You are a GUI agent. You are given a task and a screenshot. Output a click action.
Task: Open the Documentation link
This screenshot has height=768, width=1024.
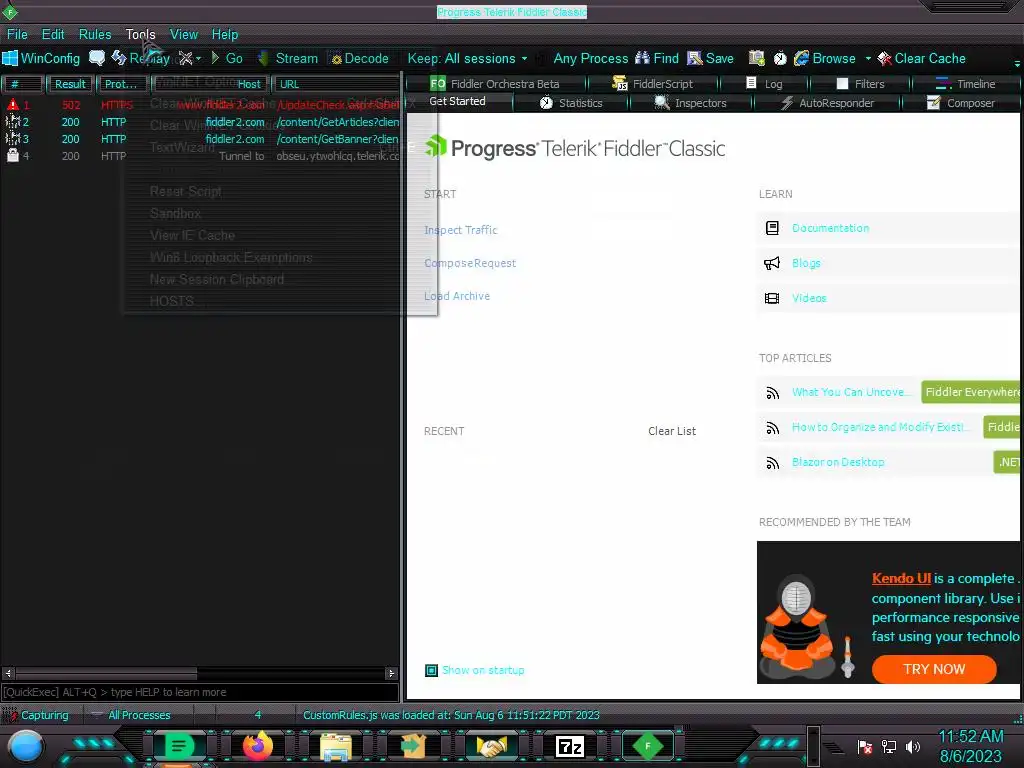(830, 228)
